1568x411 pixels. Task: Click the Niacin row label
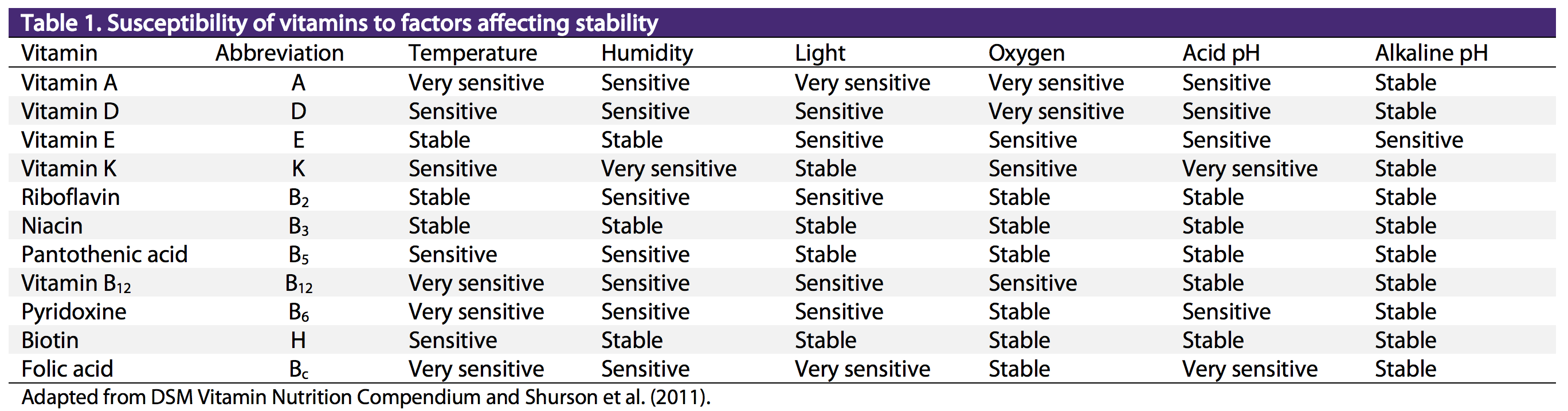pos(52,226)
